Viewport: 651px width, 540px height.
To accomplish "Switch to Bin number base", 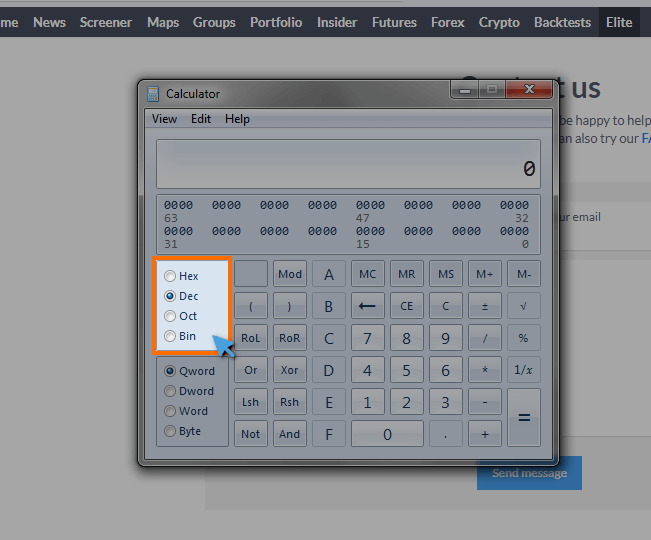I will tap(170, 336).
